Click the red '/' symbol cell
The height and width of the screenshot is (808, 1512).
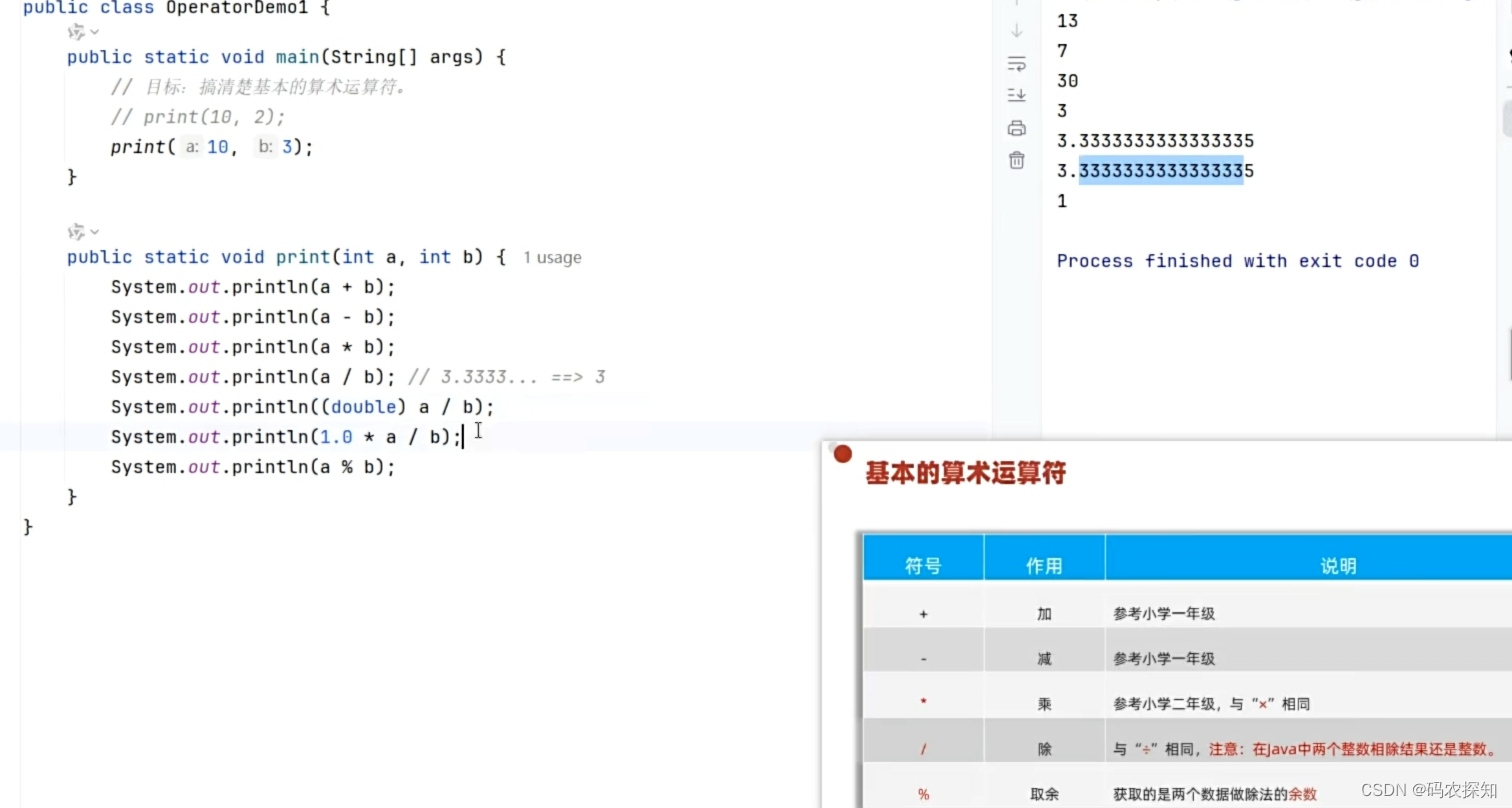(923, 749)
